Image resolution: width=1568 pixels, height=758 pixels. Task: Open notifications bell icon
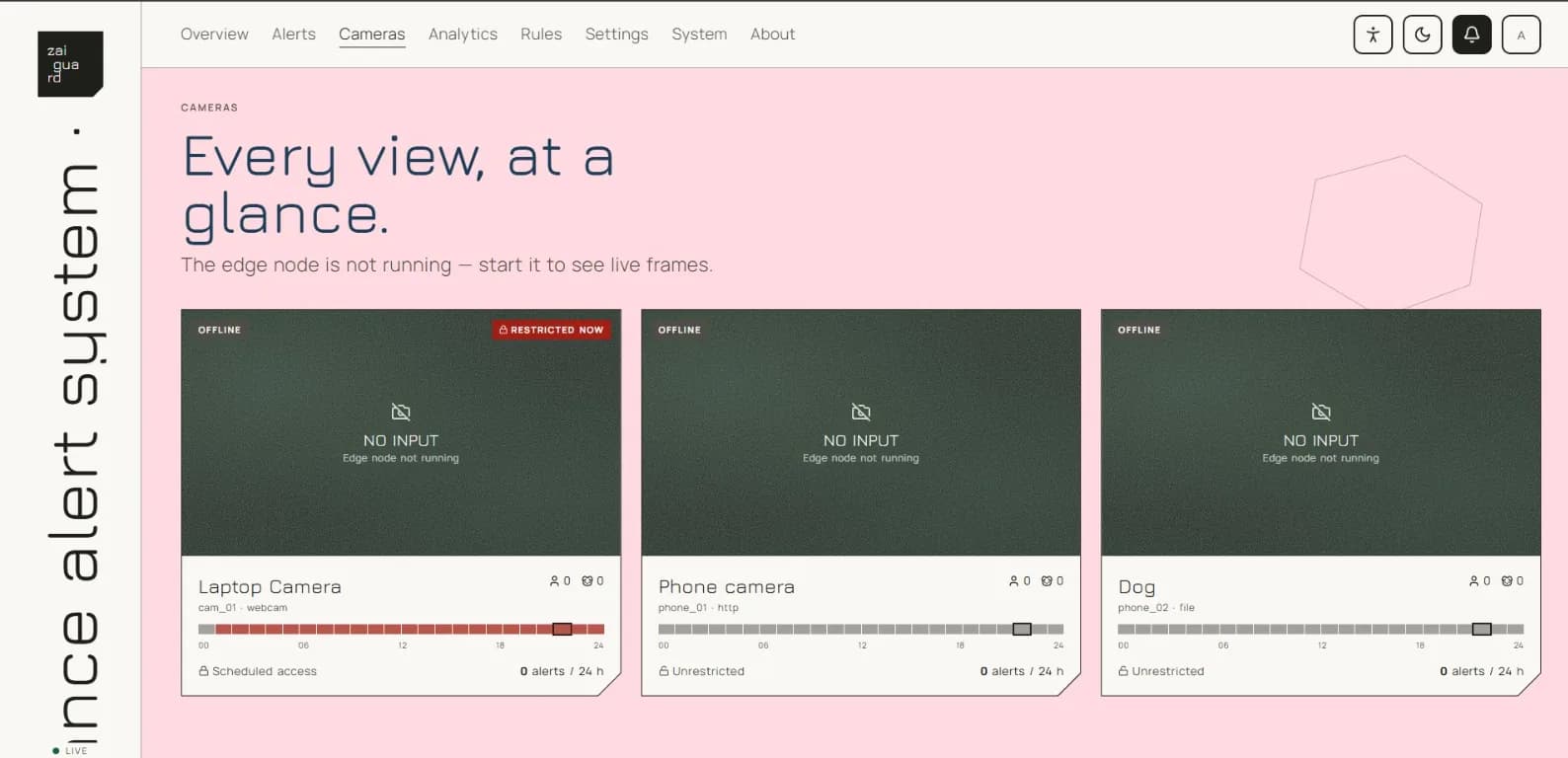(1471, 35)
